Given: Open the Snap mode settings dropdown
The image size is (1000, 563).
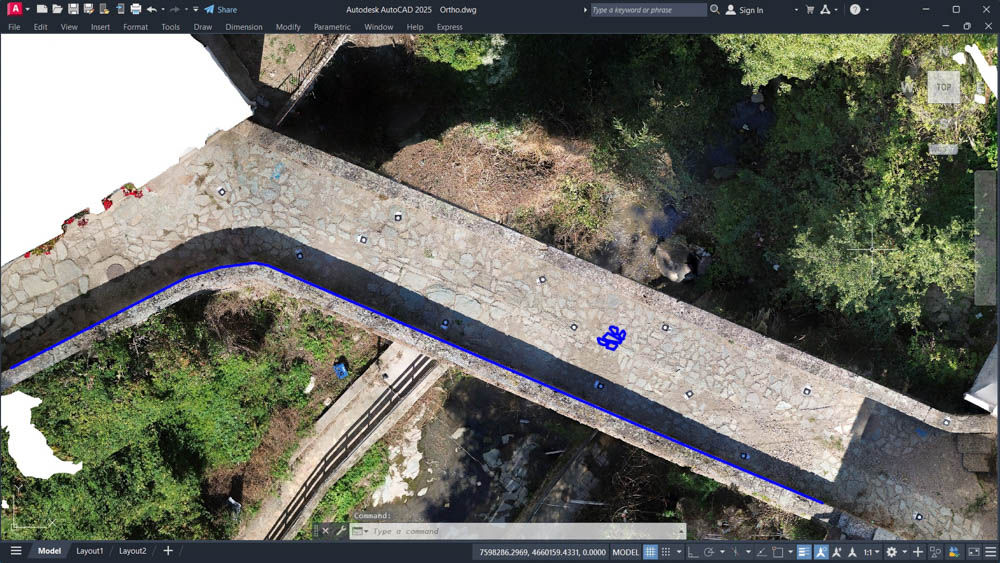Looking at the screenshot, I should tap(679, 552).
